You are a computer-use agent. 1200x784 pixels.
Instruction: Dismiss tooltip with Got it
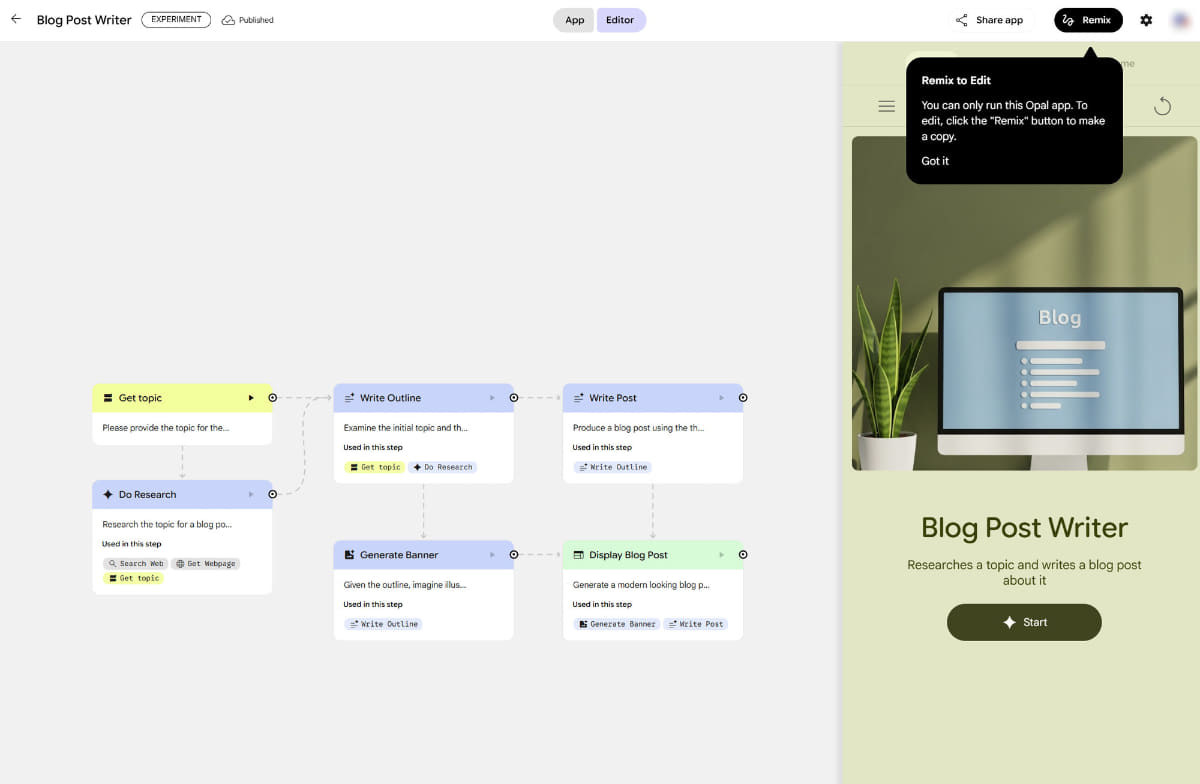(935, 161)
